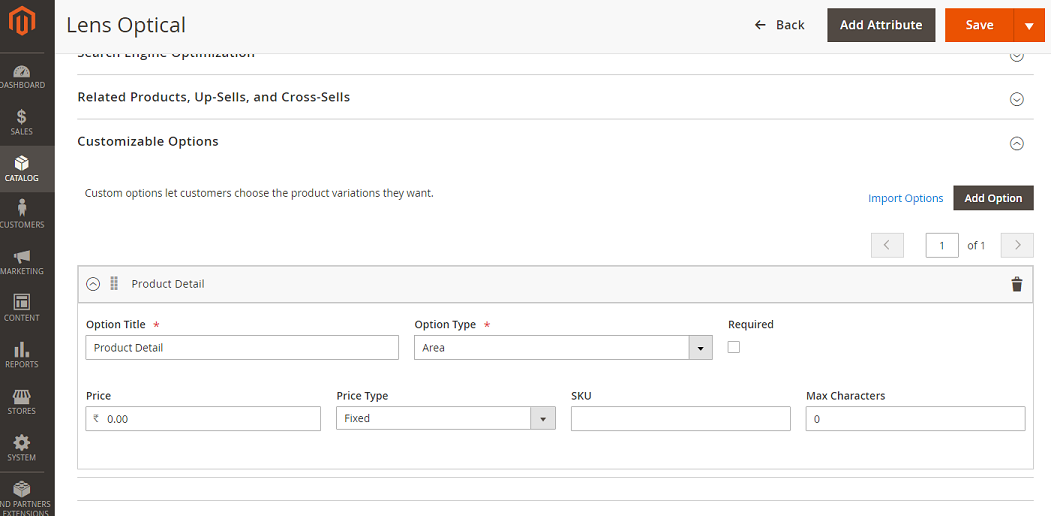
Task: Open the Option Type dropdown
Action: [x=563, y=348]
